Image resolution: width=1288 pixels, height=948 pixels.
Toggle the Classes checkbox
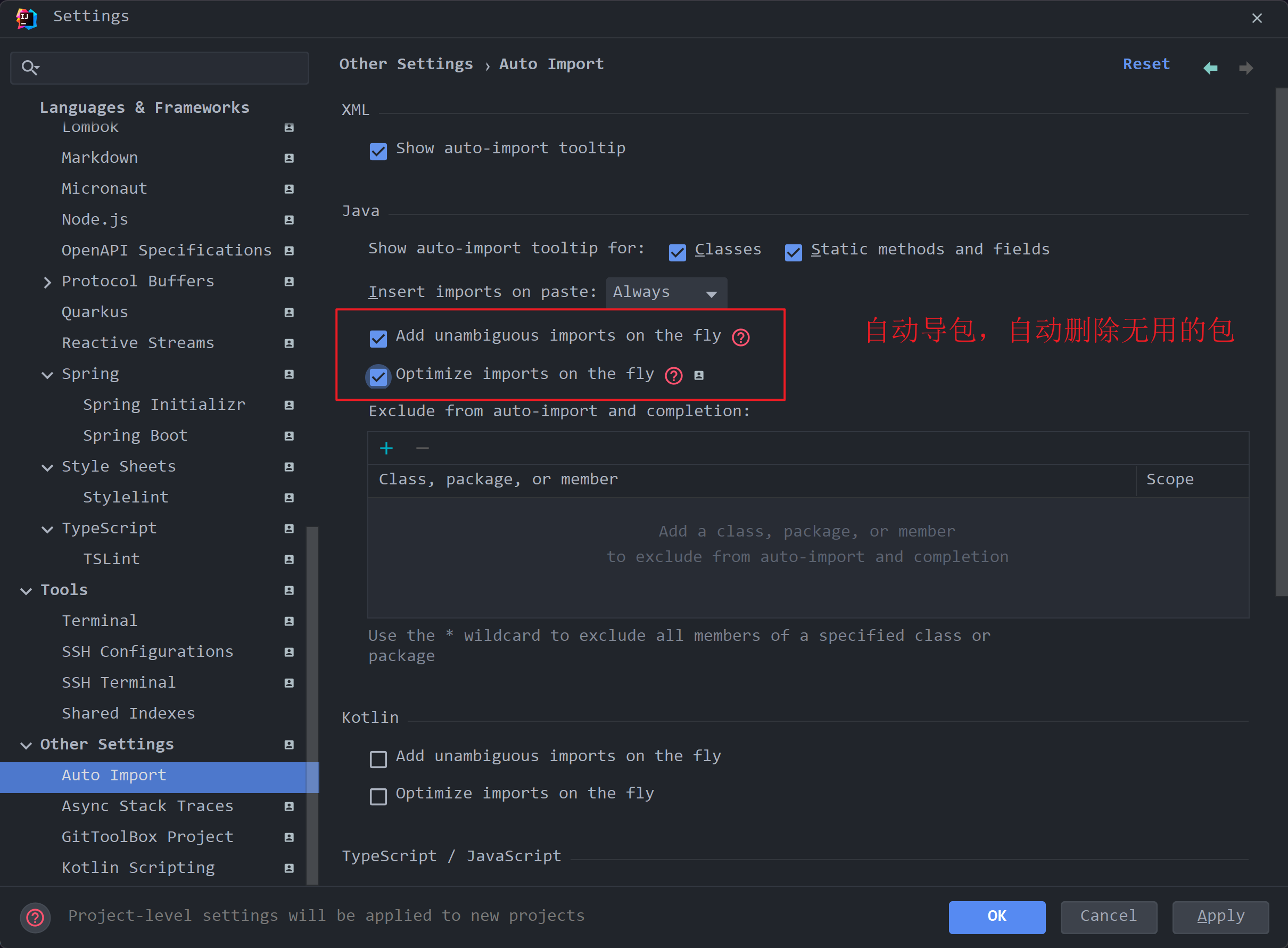pyautogui.click(x=677, y=252)
